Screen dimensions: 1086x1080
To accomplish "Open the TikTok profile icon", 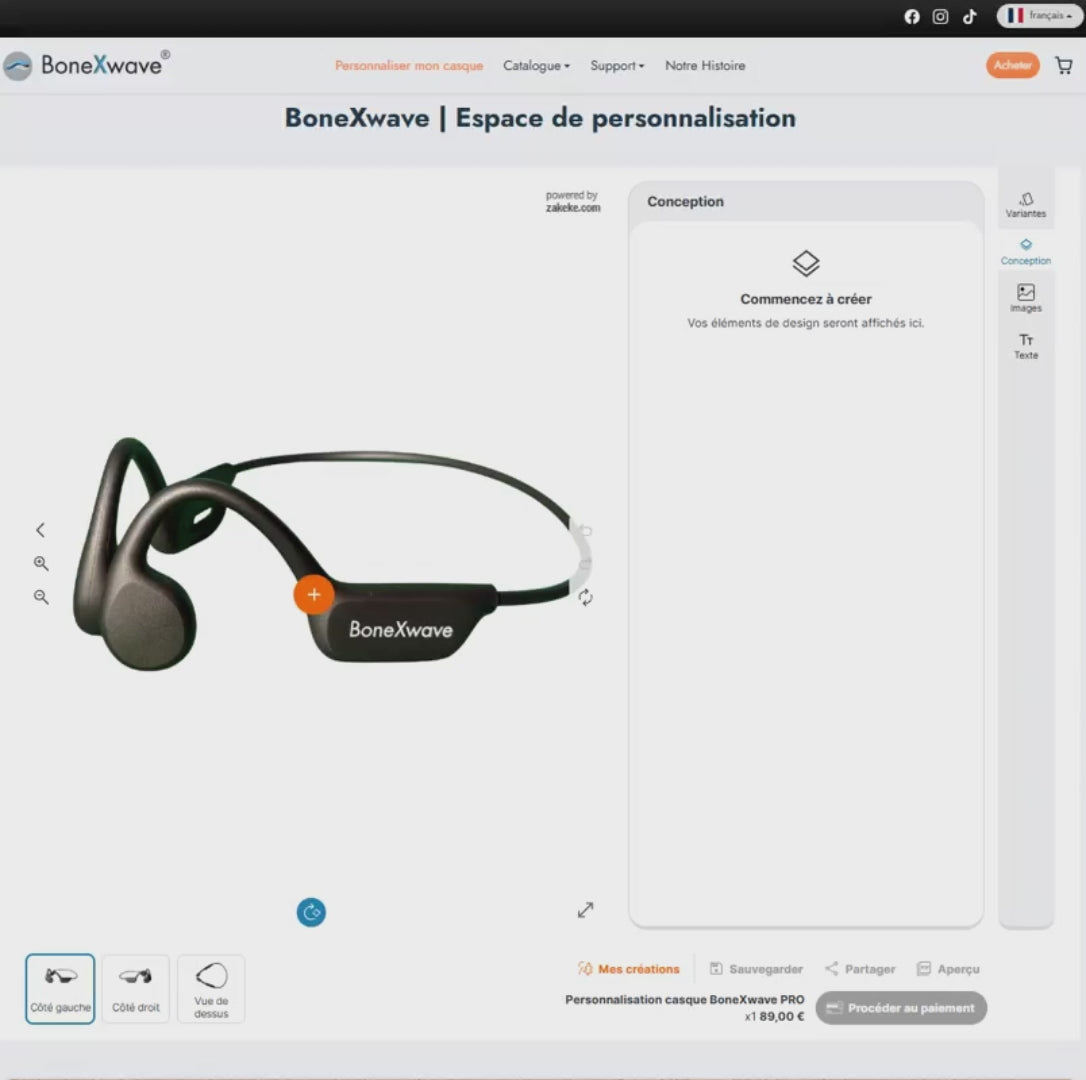I will 969,16.
